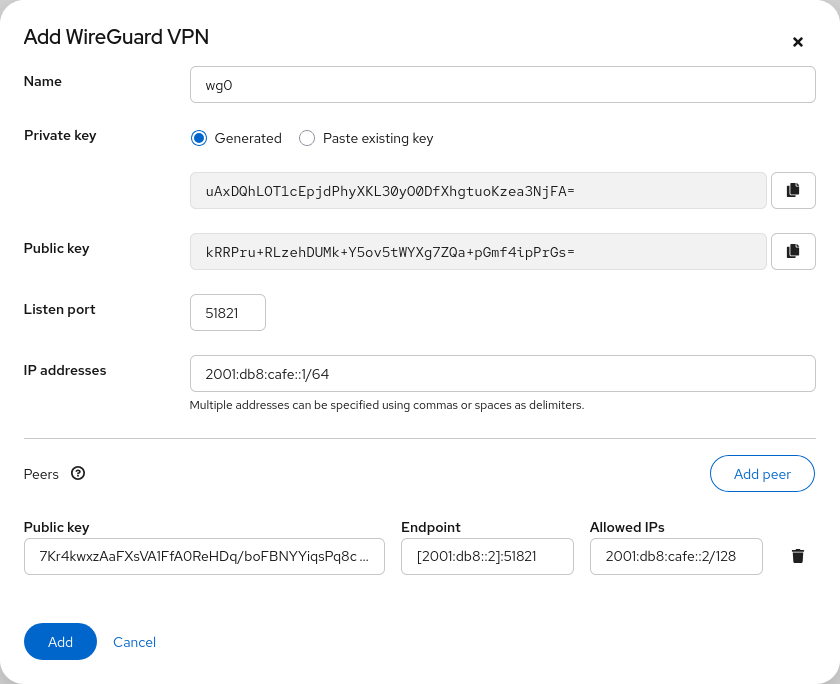Viewport: 840px width, 684px height.
Task: Select the peer Endpoint field
Action: pyautogui.click(x=487, y=556)
